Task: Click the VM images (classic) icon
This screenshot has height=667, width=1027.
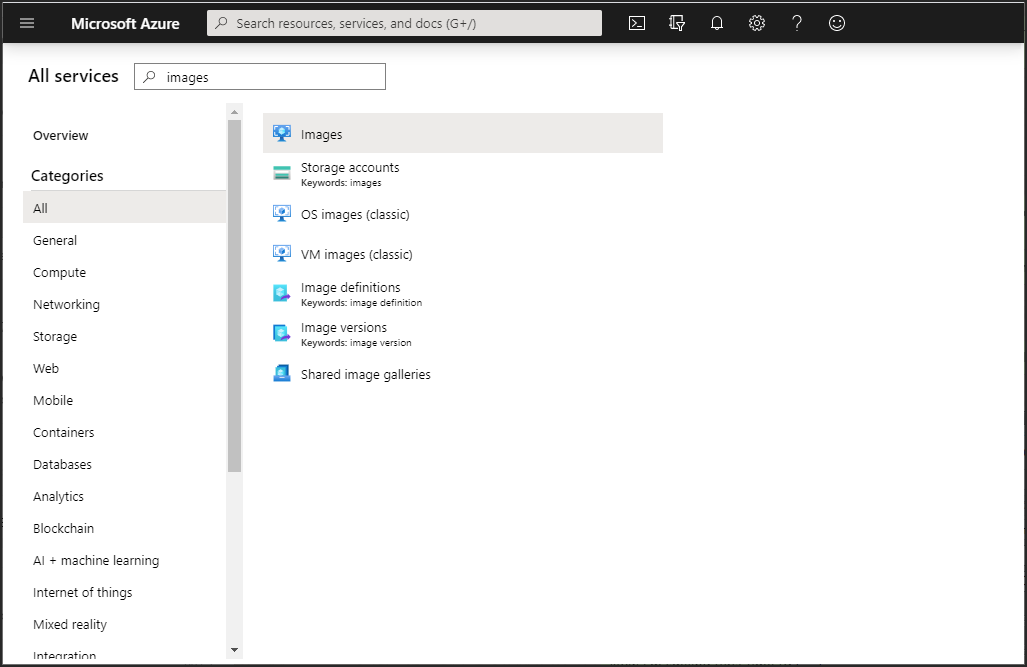Action: pyautogui.click(x=282, y=254)
